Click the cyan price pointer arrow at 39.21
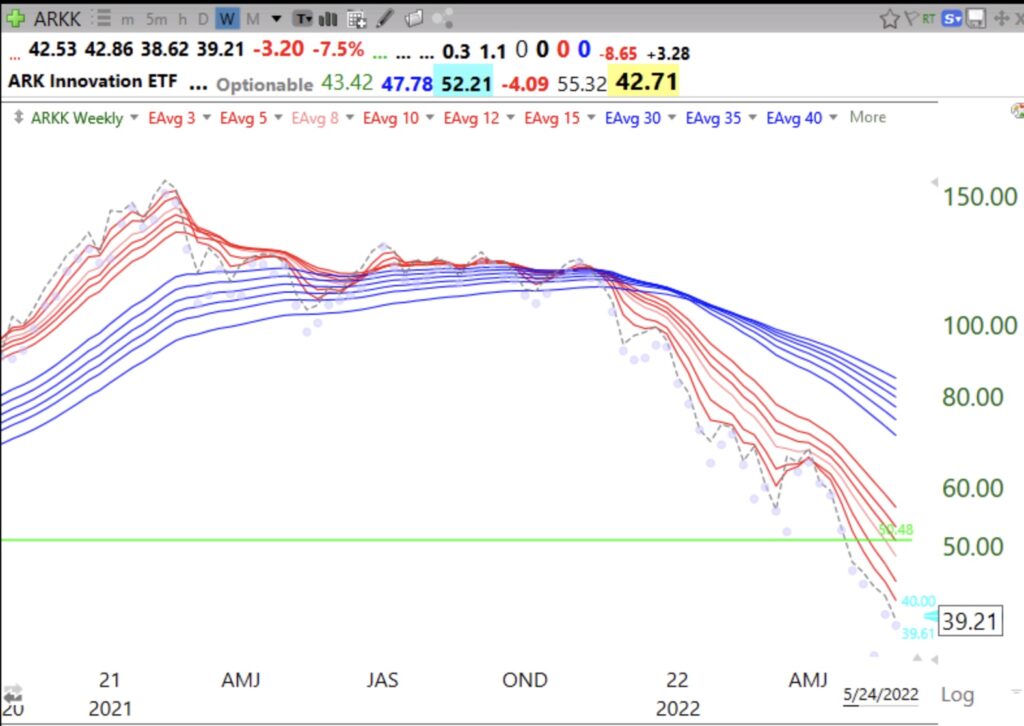The image size is (1024, 726). 931,617
